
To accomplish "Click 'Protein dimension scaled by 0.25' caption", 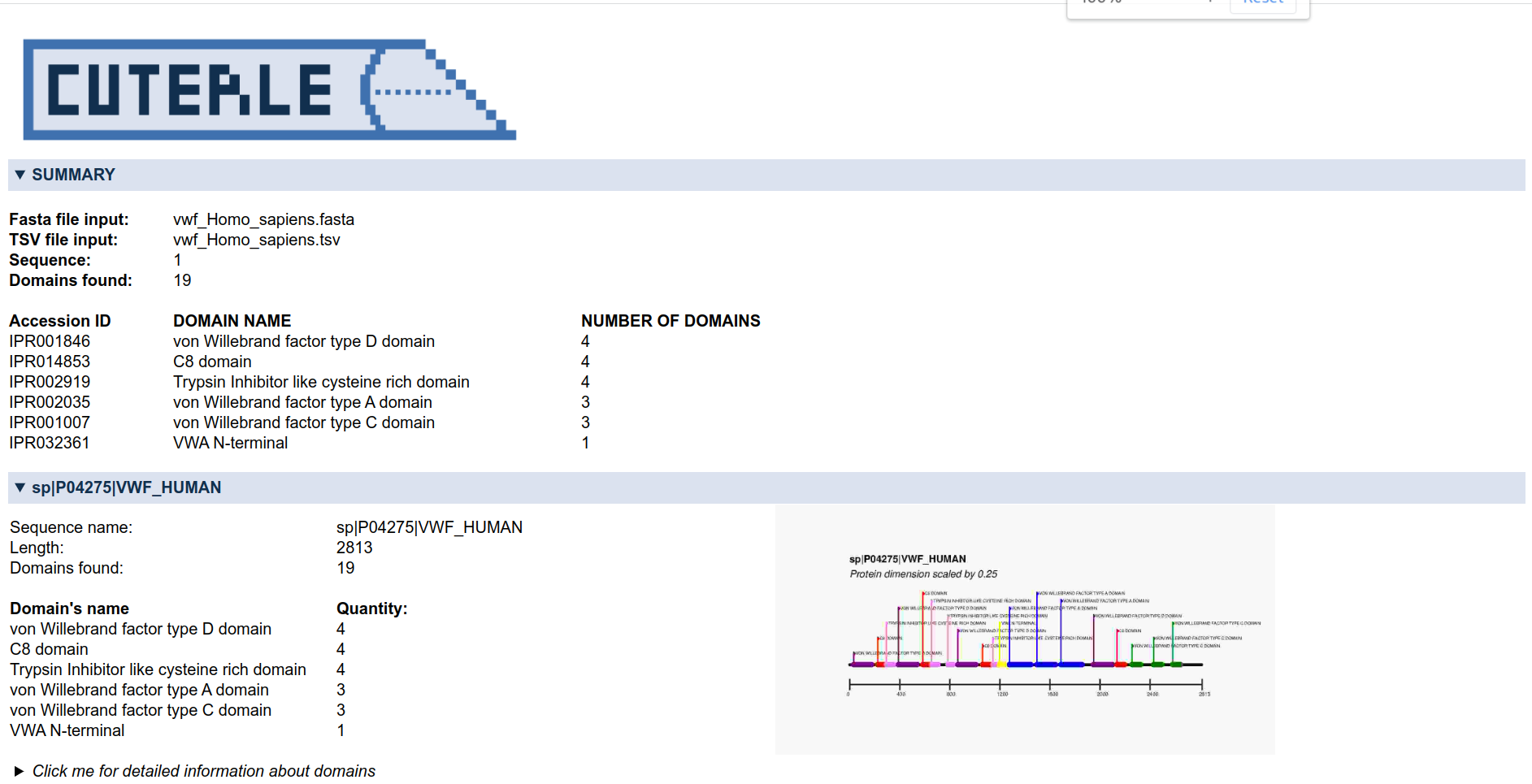I will pos(923,574).
